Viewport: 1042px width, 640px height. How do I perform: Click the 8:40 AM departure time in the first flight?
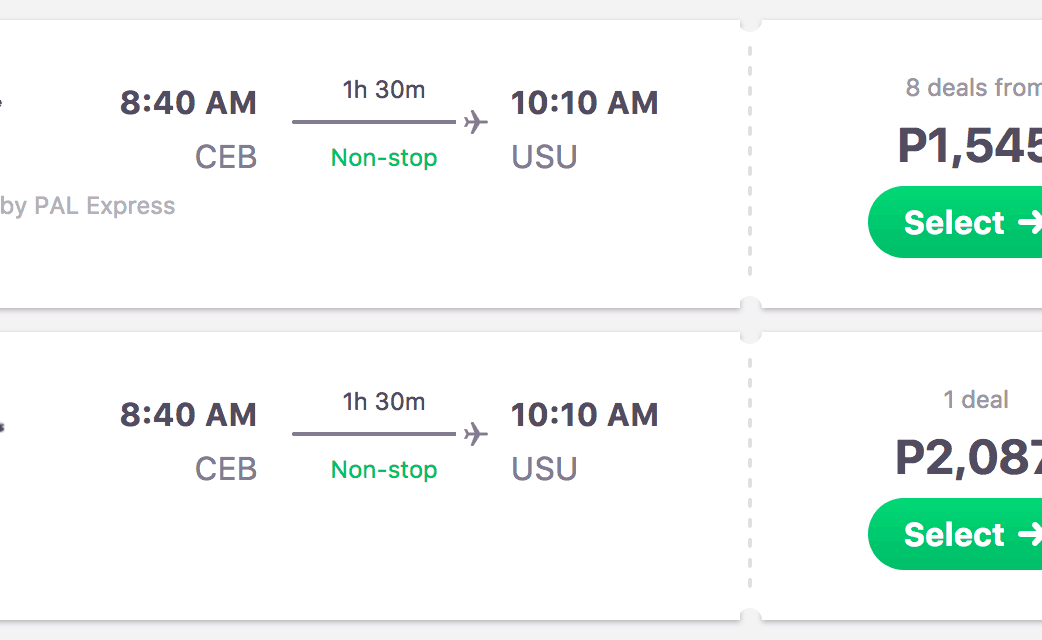coord(188,103)
